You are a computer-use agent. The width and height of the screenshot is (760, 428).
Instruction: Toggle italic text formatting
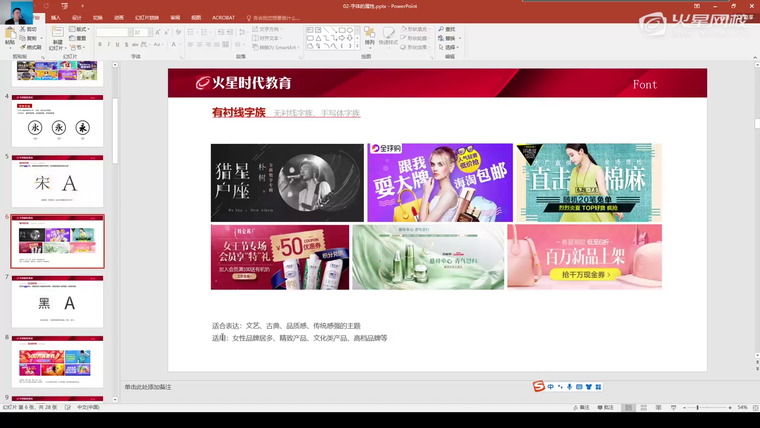pos(109,45)
